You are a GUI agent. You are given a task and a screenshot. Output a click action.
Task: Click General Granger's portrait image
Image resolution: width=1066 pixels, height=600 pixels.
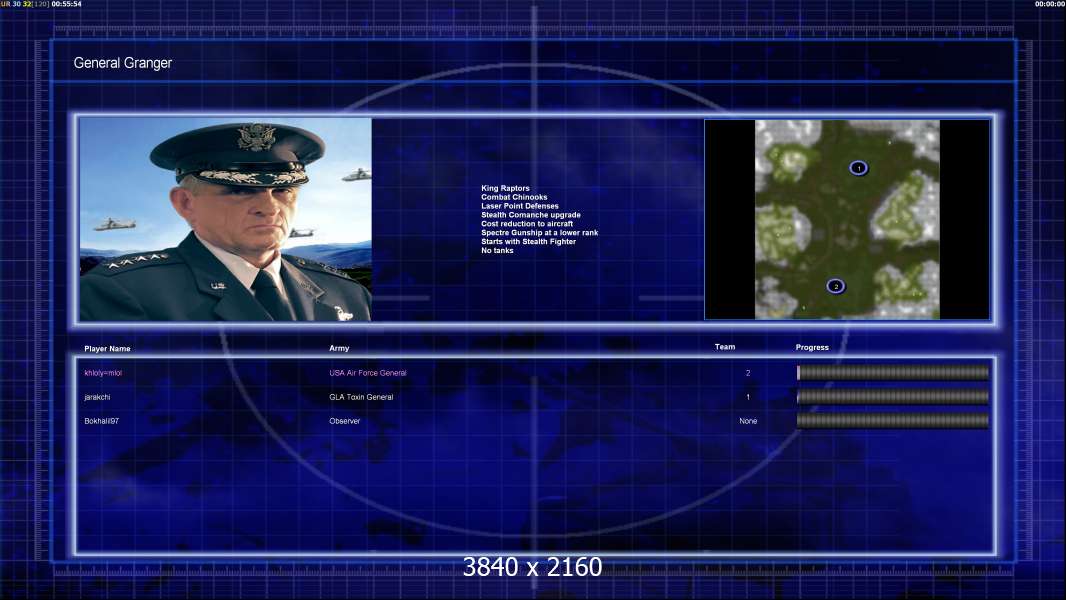pos(226,219)
